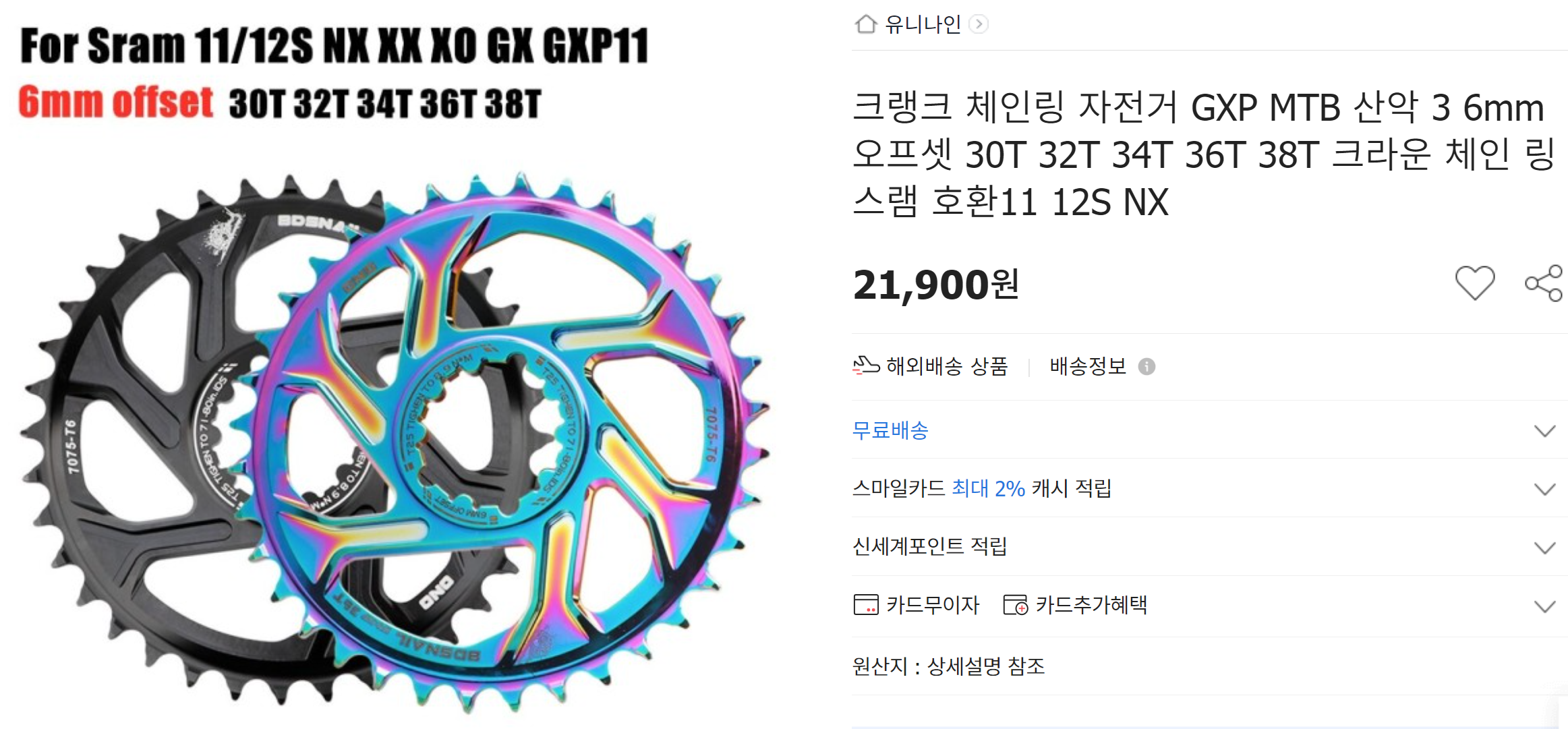Open the 유니나인 seller store link
The height and width of the screenshot is (729, 1568).
[923, 24]
